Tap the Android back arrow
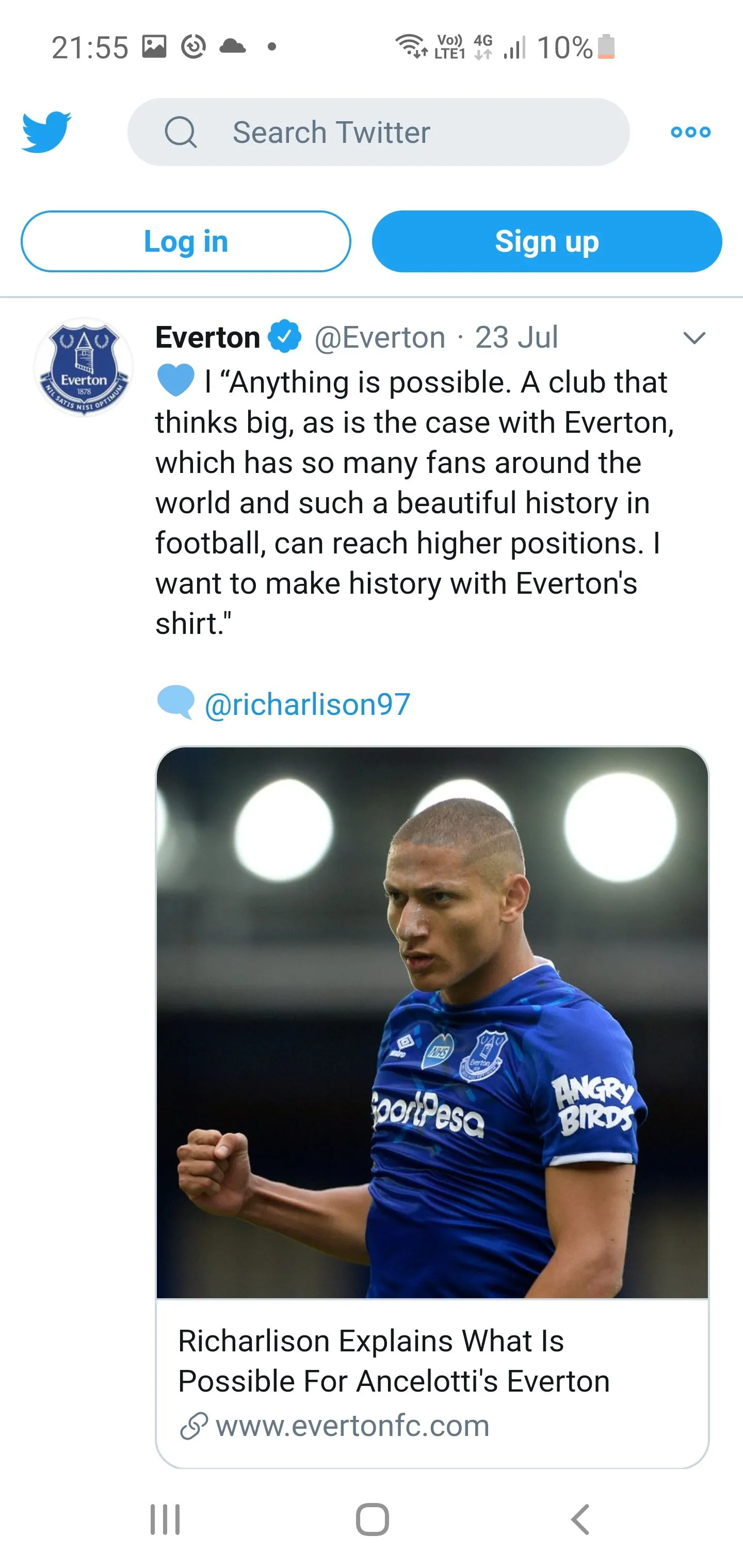Screen dimensions: 743x1568 click(x=580, y=1520)
